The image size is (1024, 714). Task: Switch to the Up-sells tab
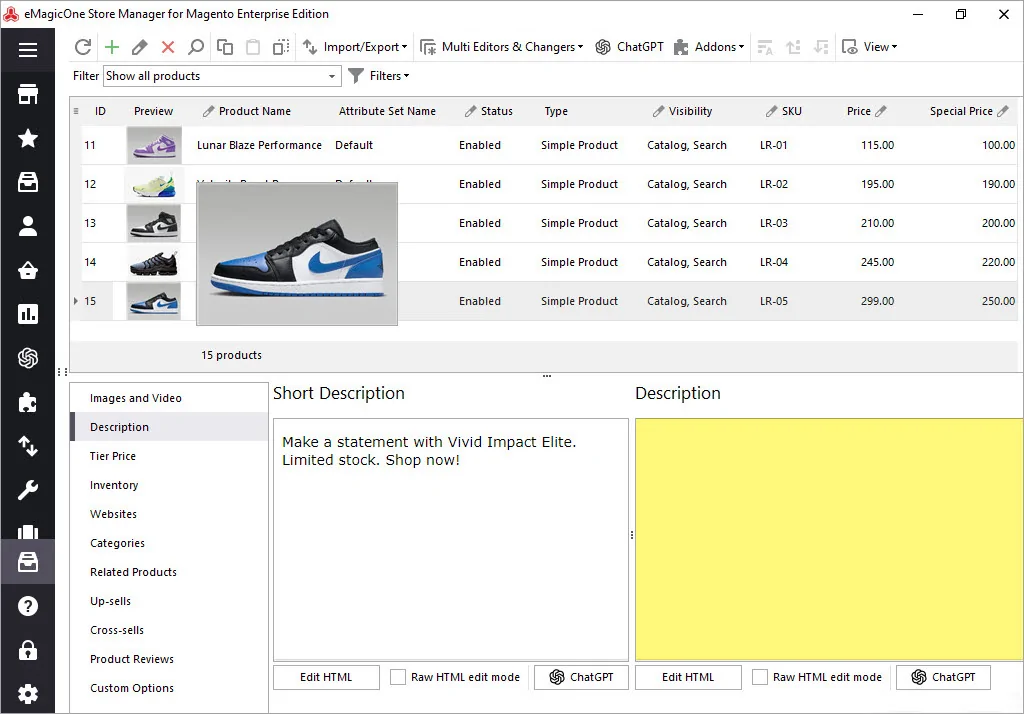point(169,601)
